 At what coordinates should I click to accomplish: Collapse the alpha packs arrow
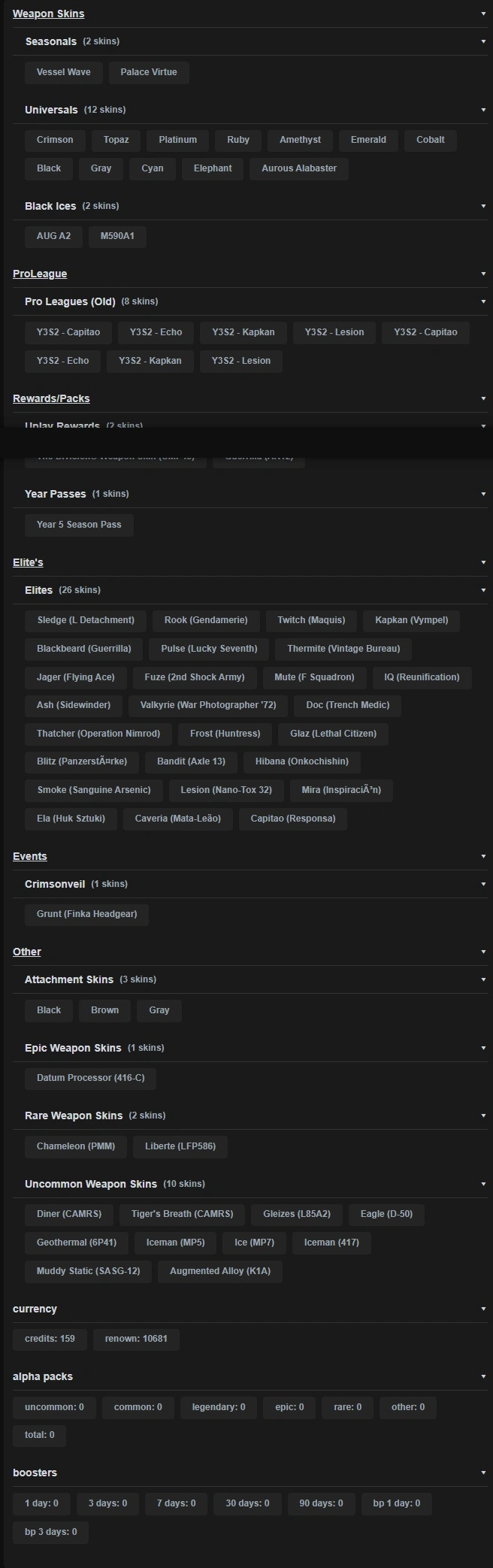tap(483, 1376)
